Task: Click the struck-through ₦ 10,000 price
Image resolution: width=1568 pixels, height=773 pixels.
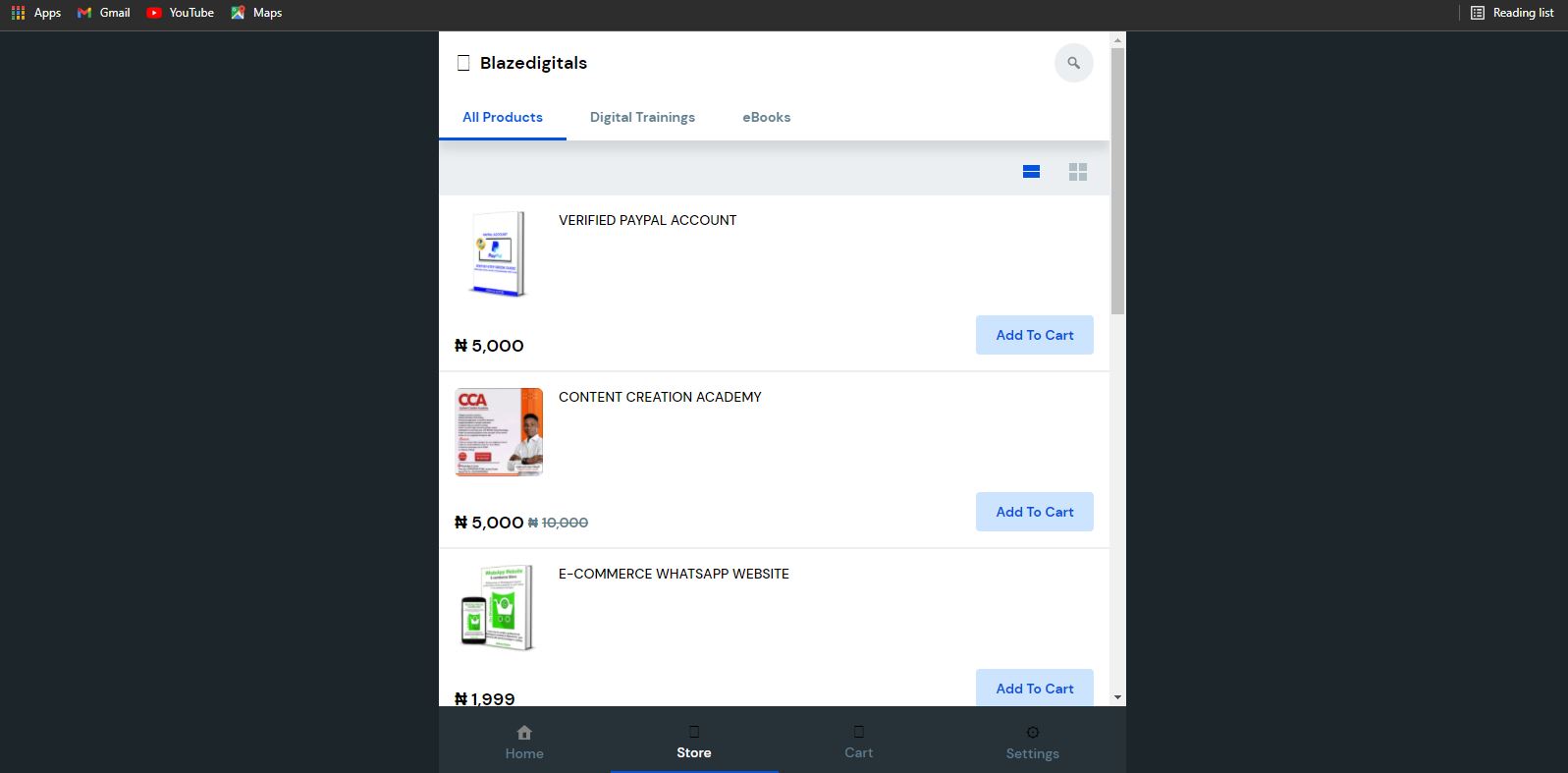Action: click(558, 524)
